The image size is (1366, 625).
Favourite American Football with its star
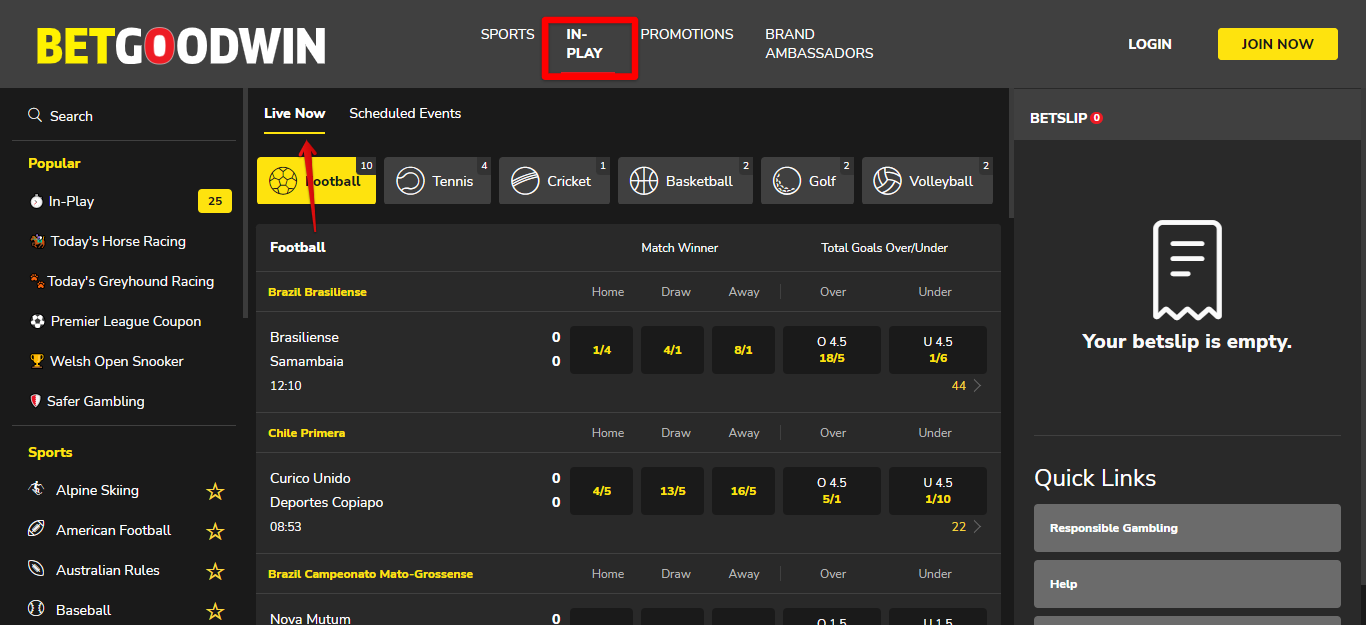(x=215, y=531)
